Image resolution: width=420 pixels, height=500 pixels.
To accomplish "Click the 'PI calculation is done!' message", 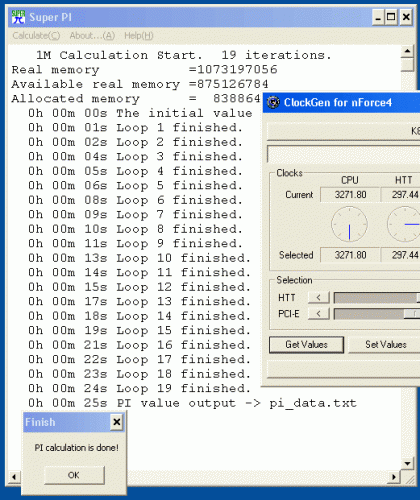I will (x=76, y=448).
